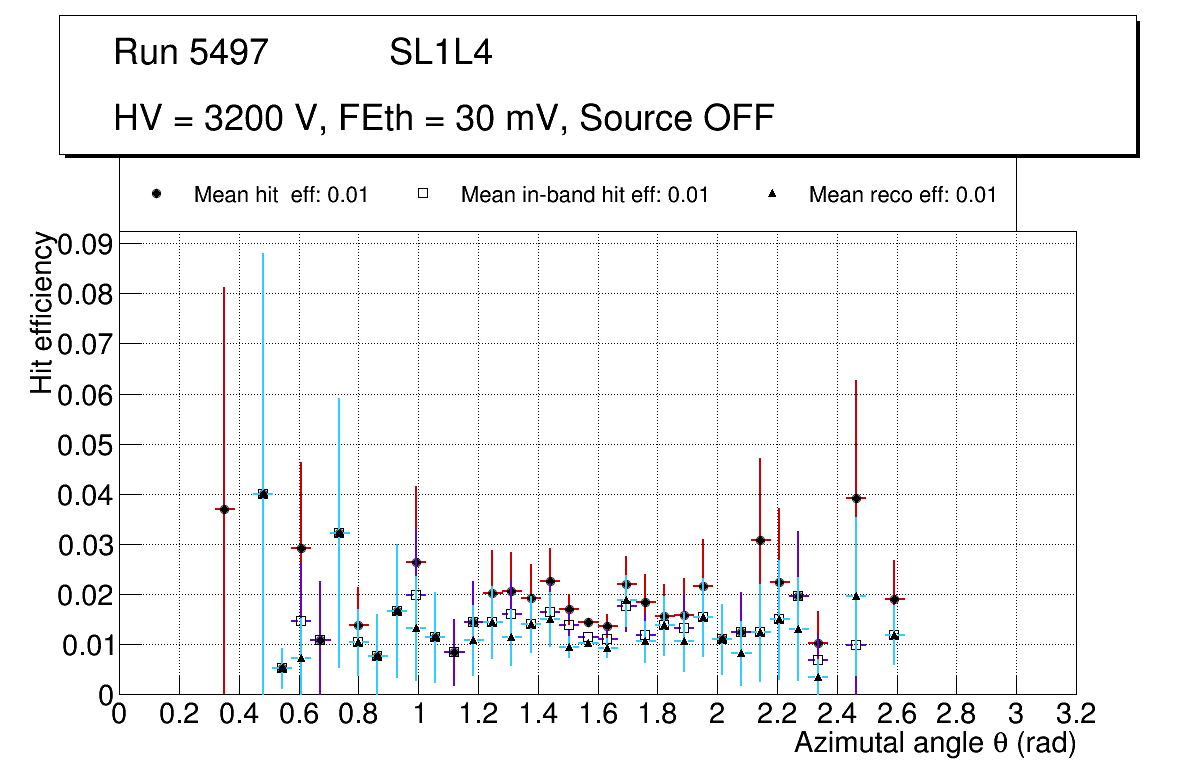
Task: Select the leftmost circle data point near 0.35 rad
Action: click(224, 509)
